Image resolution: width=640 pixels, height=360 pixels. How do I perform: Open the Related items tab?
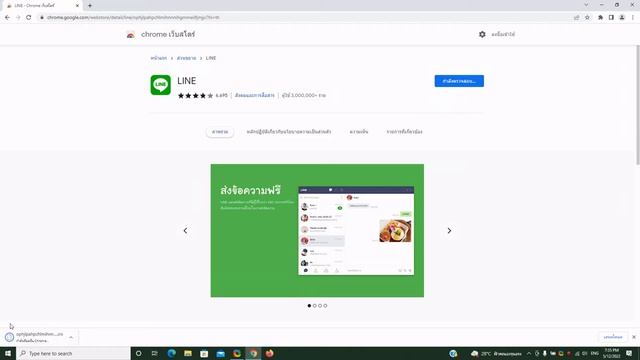pyautogui.click(x=404, y=132)
